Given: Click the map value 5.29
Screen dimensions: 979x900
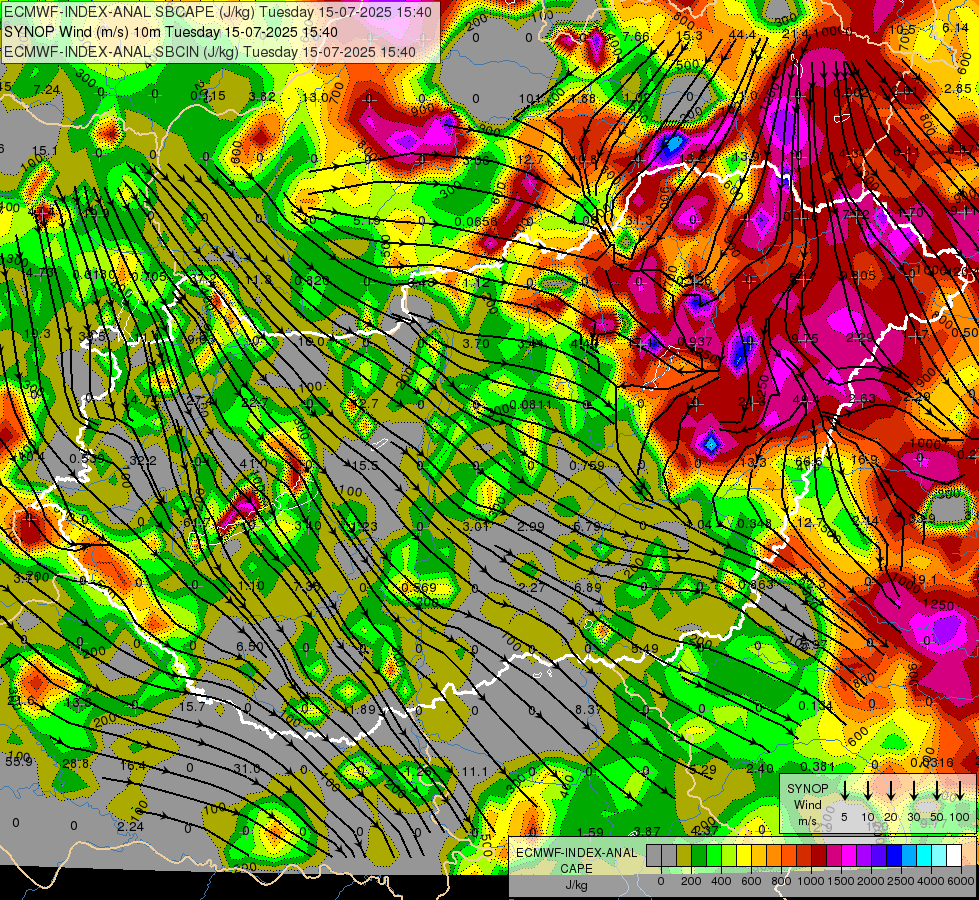Looking at the screenshot, I should [702, 769].
